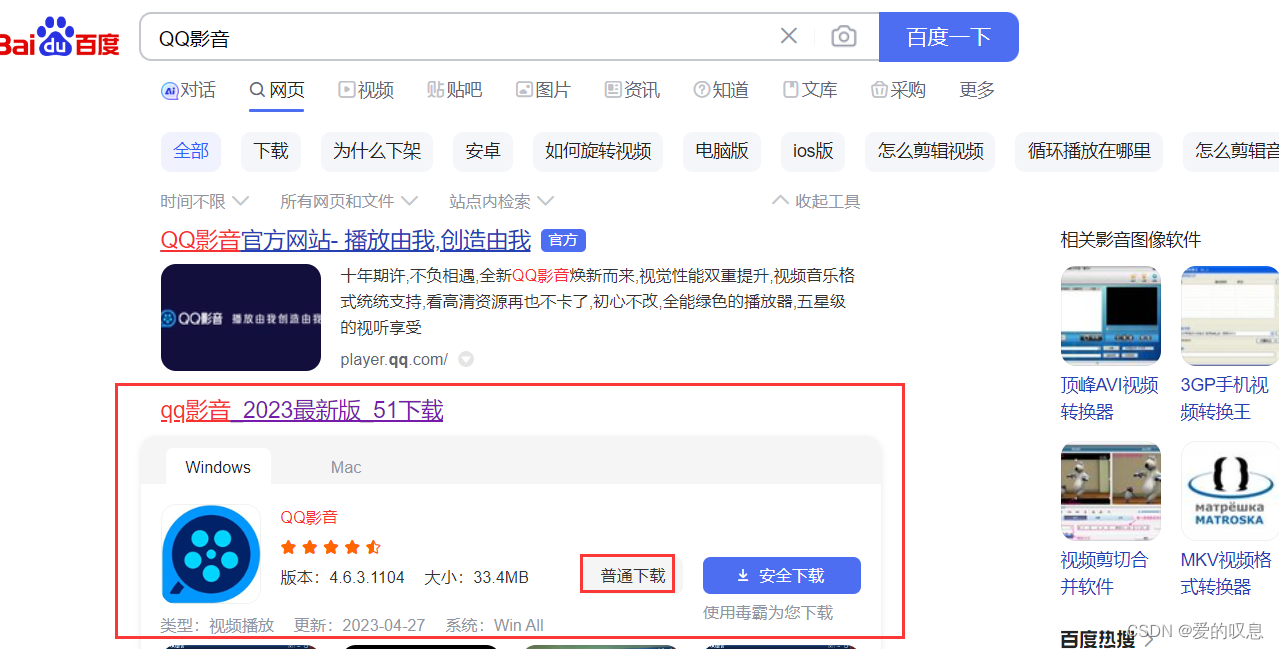Select the ios版 filter chip
This screenshot has width=1279, height=649.
[813, 151]
